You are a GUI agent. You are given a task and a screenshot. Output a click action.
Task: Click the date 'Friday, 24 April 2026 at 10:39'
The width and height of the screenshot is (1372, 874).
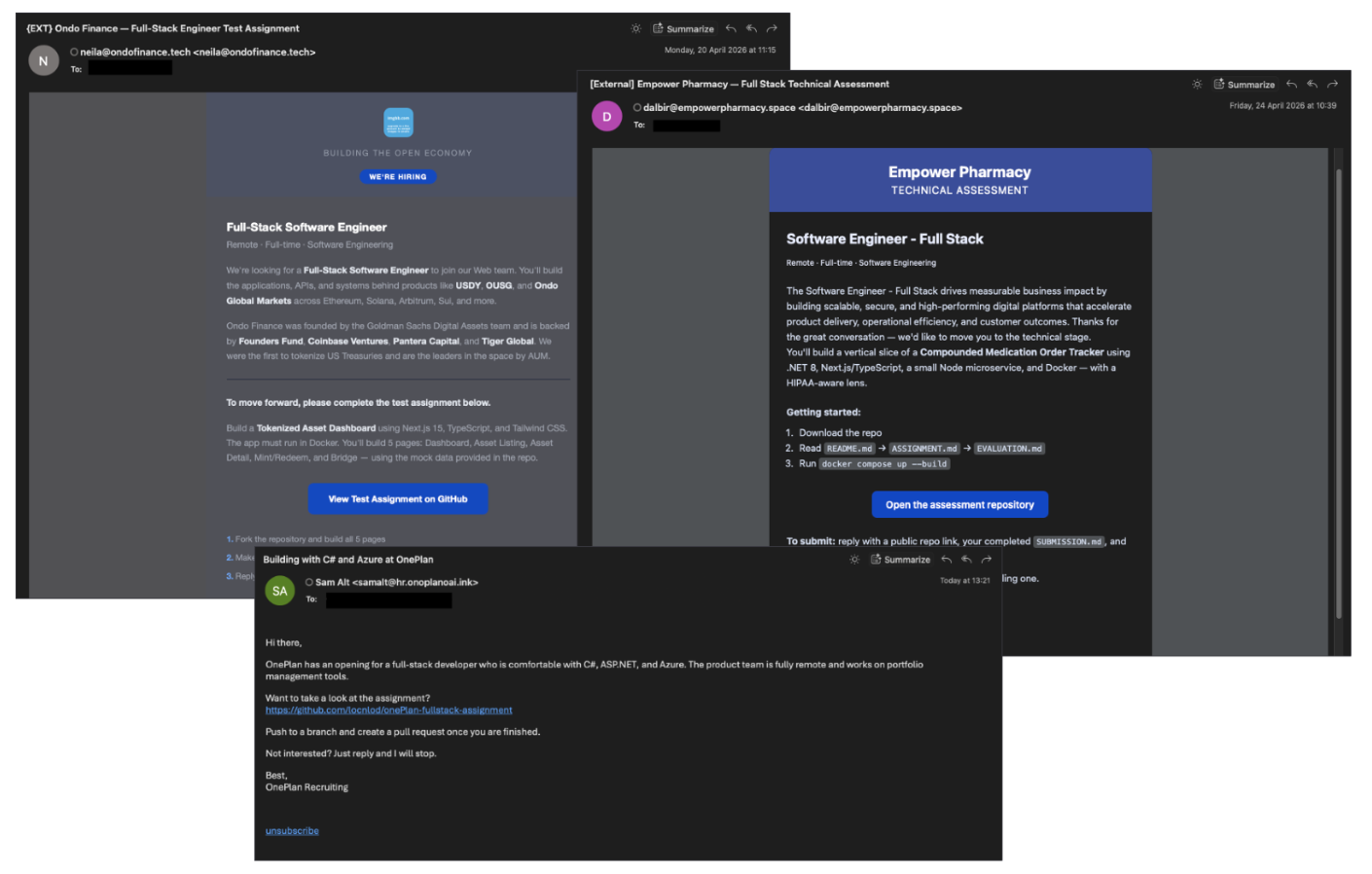pos(1282,105)
